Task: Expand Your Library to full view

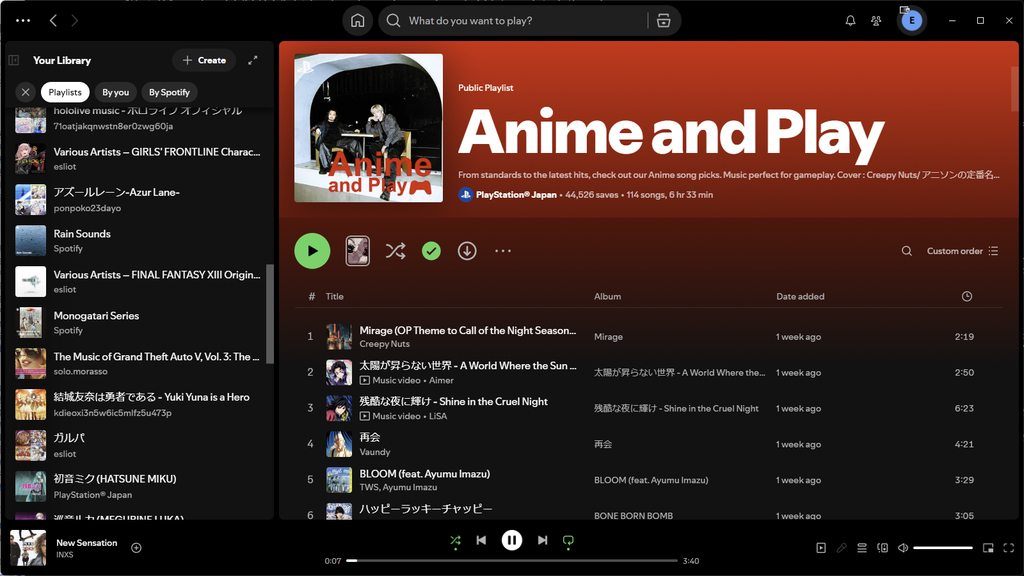Action: click(x=253, y=60)
